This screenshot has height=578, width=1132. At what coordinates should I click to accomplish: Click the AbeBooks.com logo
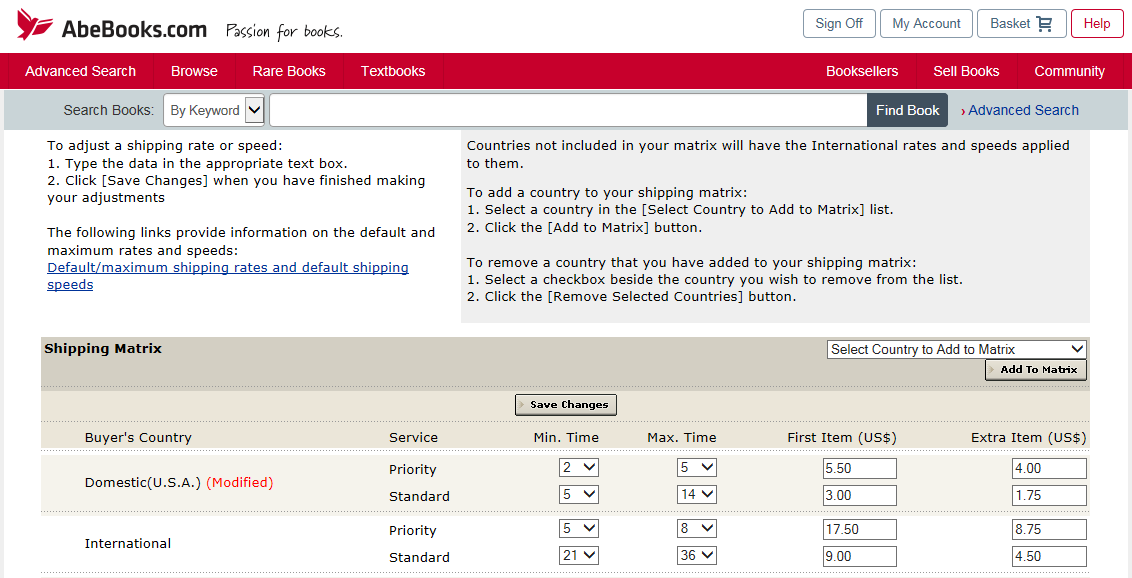[x=112, y=27]
